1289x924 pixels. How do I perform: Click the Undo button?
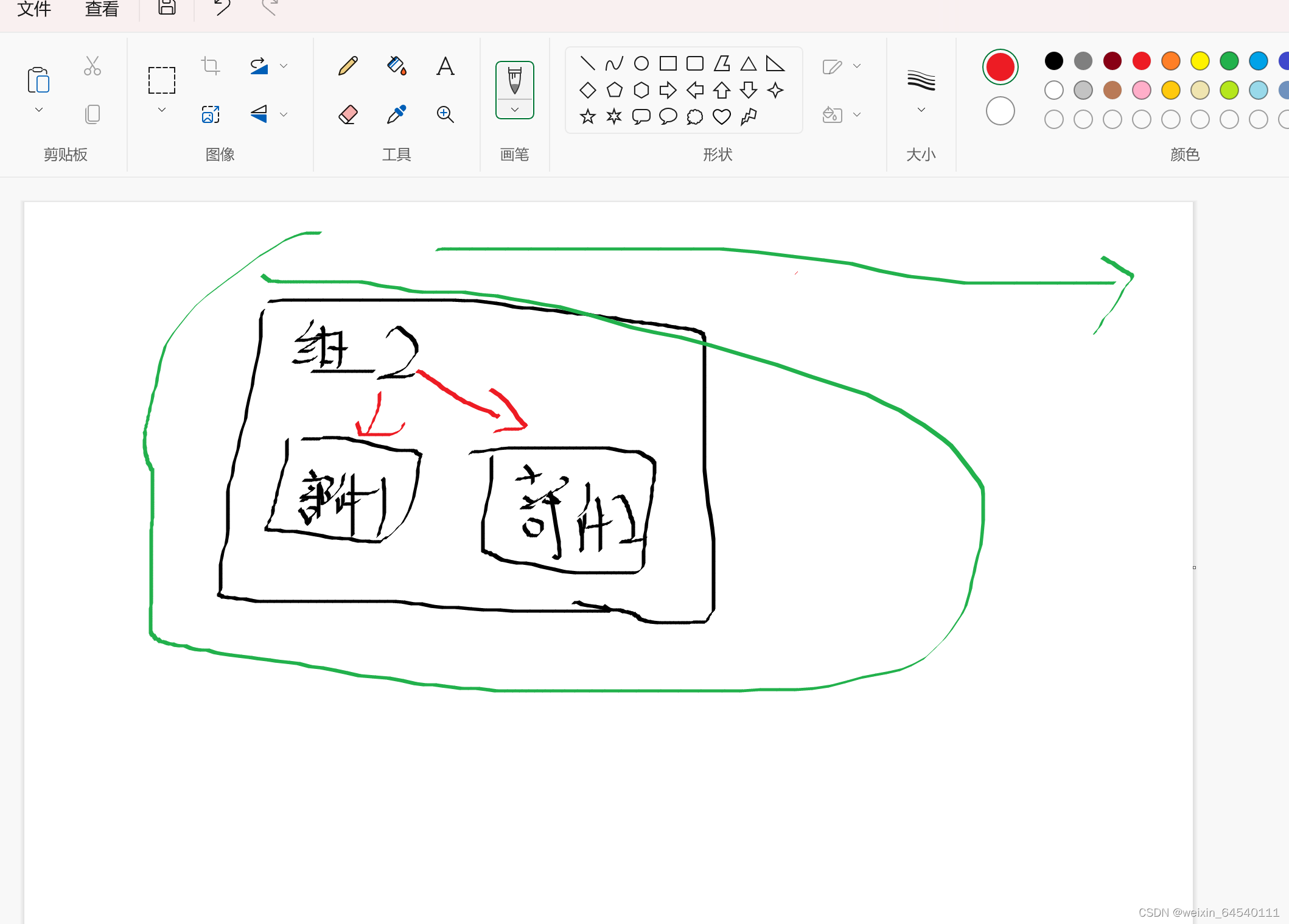(x=223, y=7)
